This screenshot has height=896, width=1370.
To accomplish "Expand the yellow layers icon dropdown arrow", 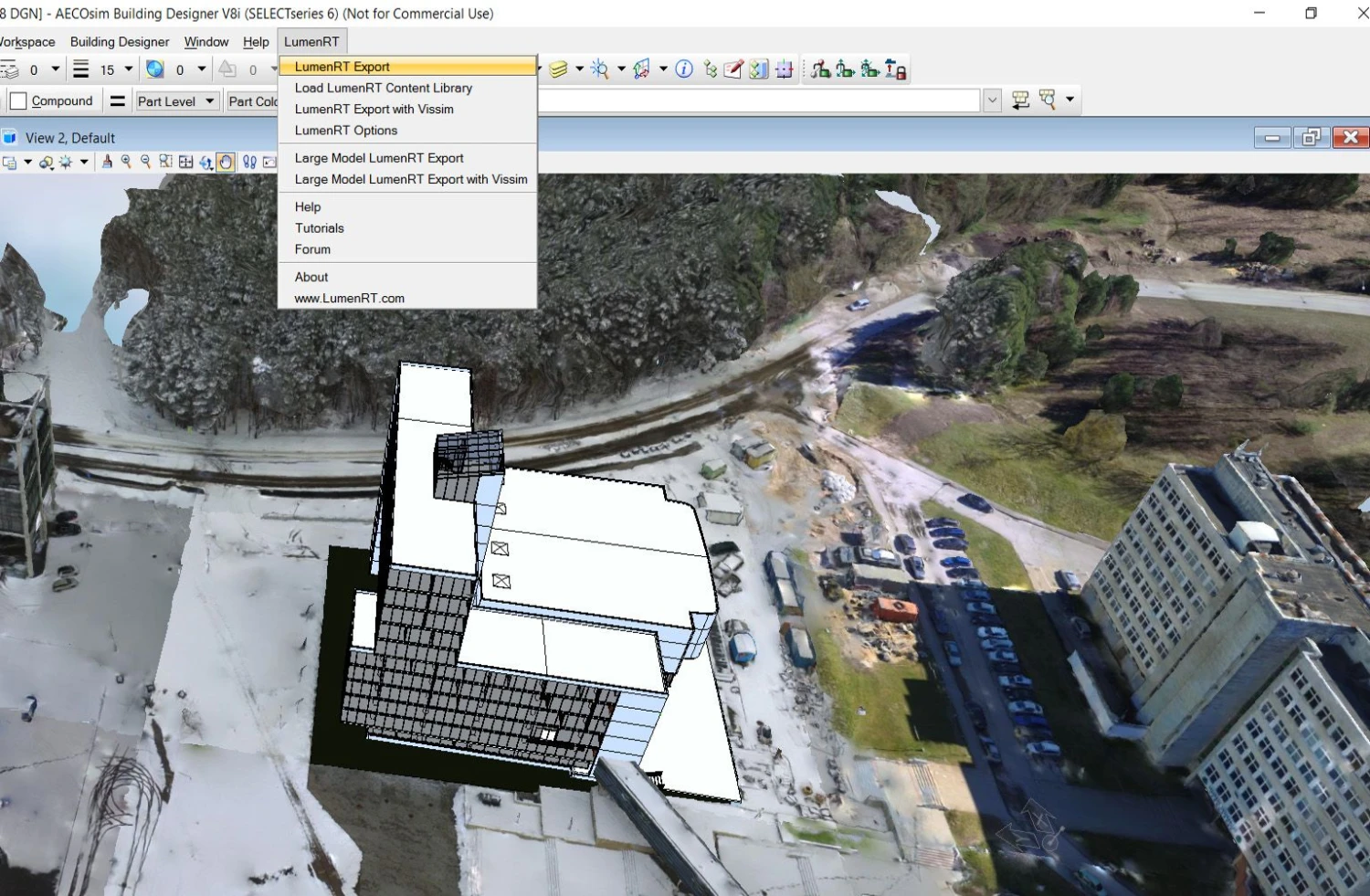I will coord(579,69).
